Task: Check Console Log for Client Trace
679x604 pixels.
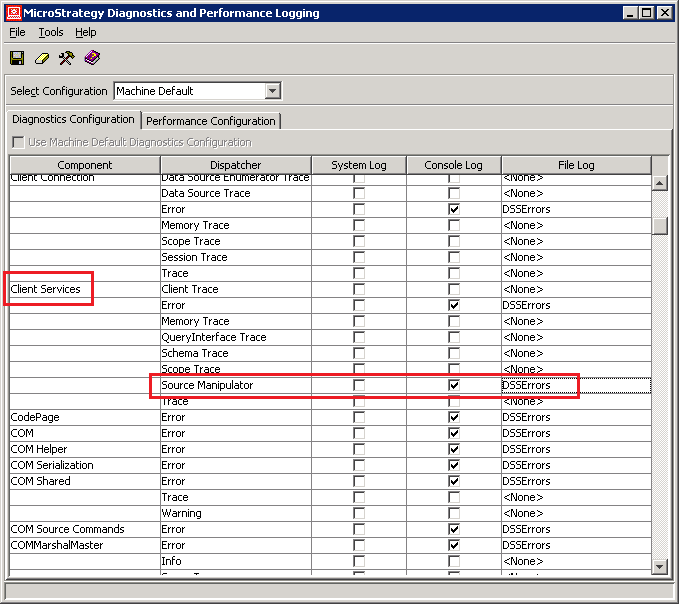Action: tap(454, 289)
